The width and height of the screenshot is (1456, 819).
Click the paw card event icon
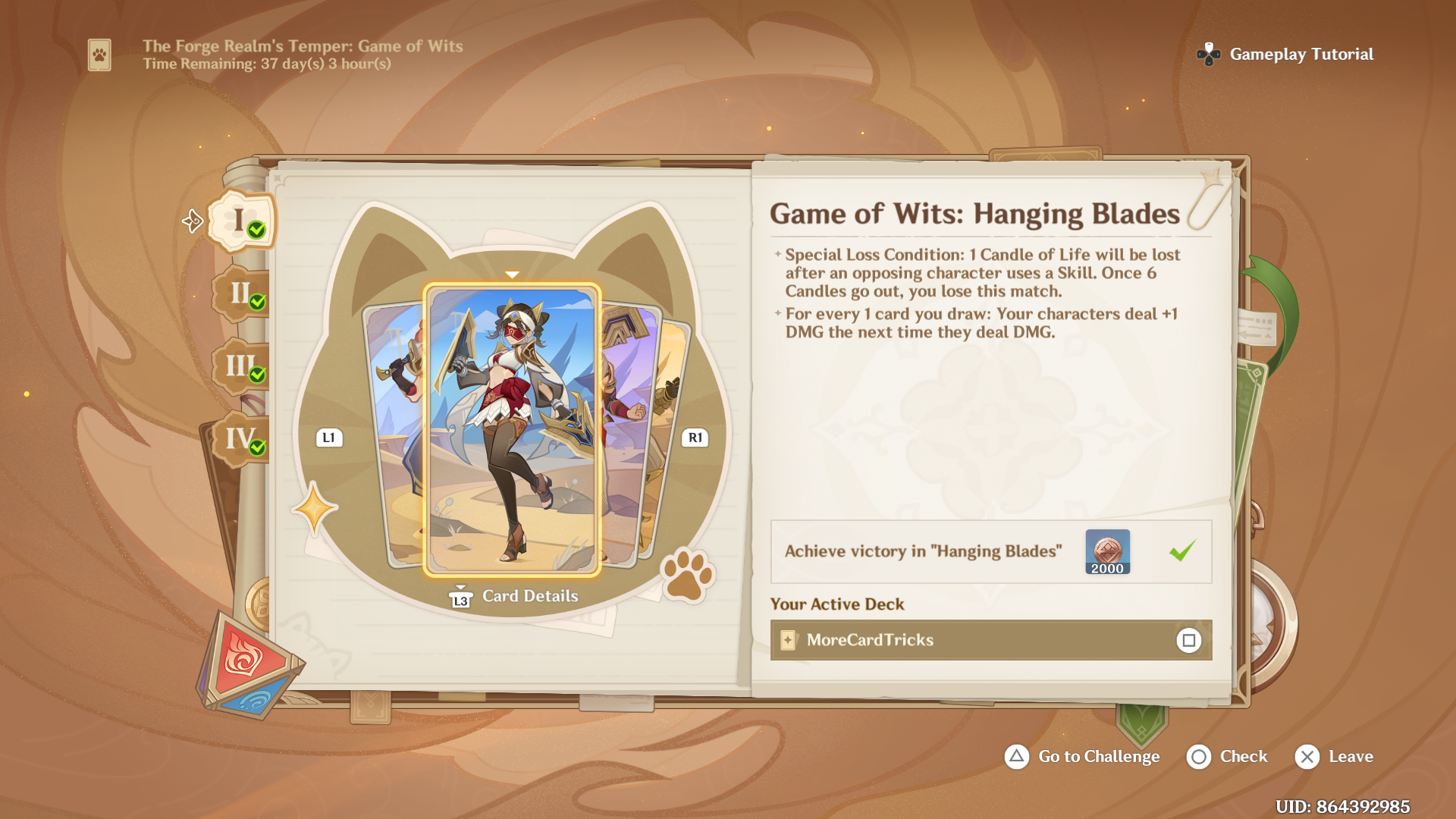click(99, 55)
